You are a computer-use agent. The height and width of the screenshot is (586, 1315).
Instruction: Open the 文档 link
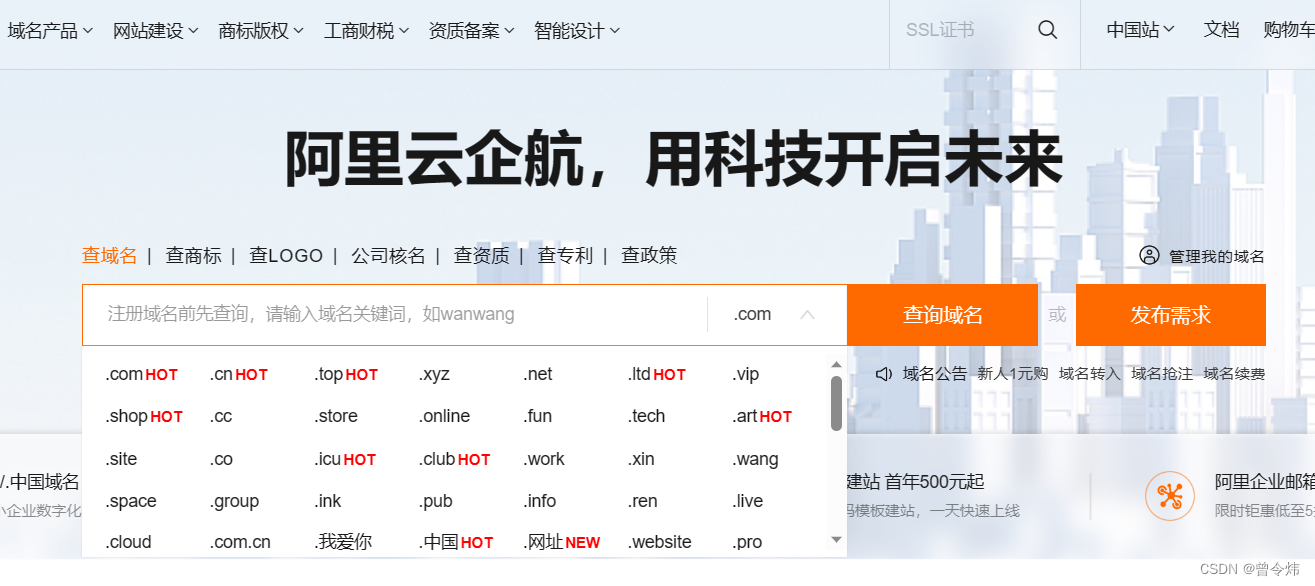(x=1221, y=30)
